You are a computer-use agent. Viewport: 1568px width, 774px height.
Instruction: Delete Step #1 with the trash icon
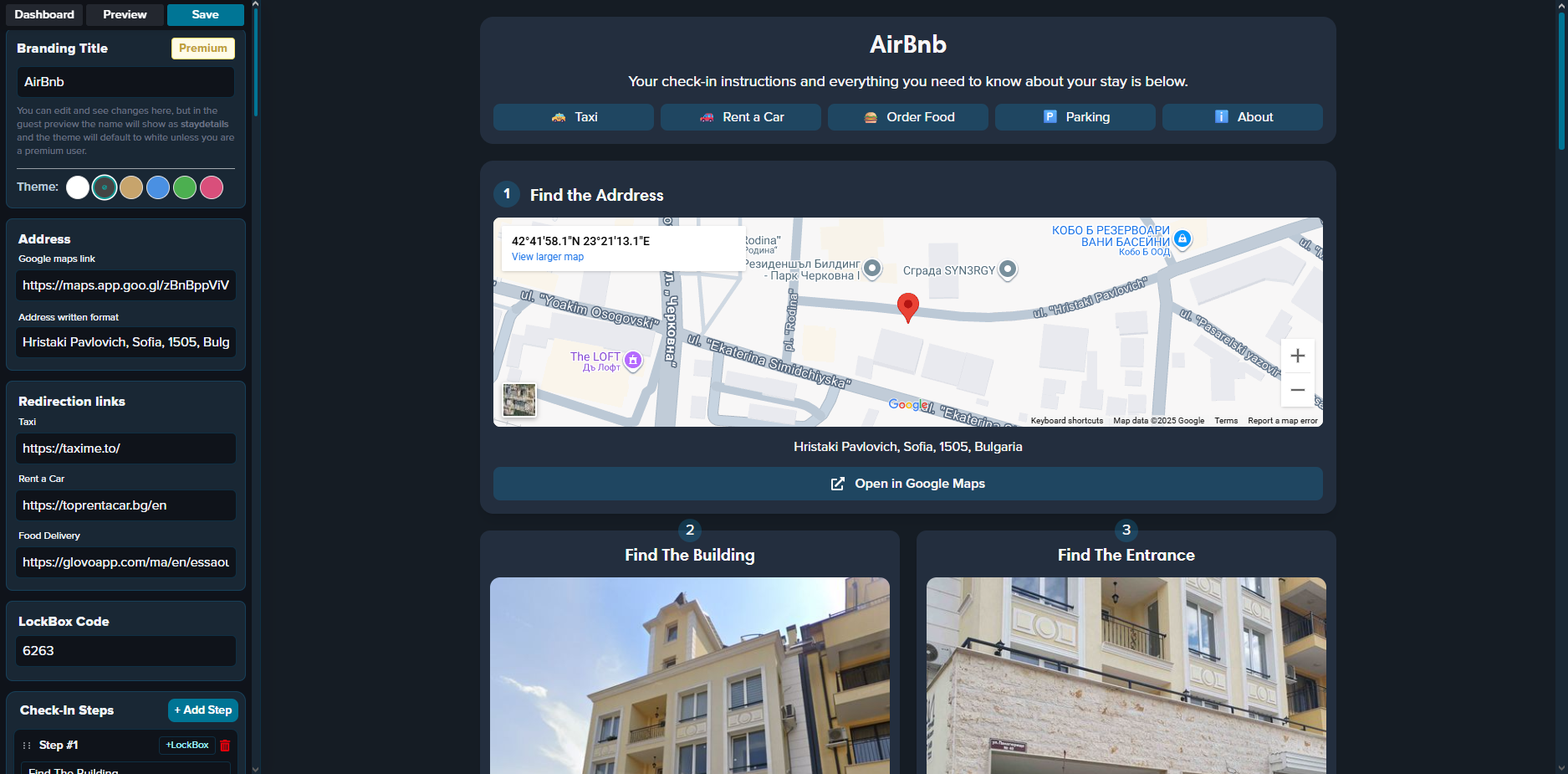tap(225, 746)
